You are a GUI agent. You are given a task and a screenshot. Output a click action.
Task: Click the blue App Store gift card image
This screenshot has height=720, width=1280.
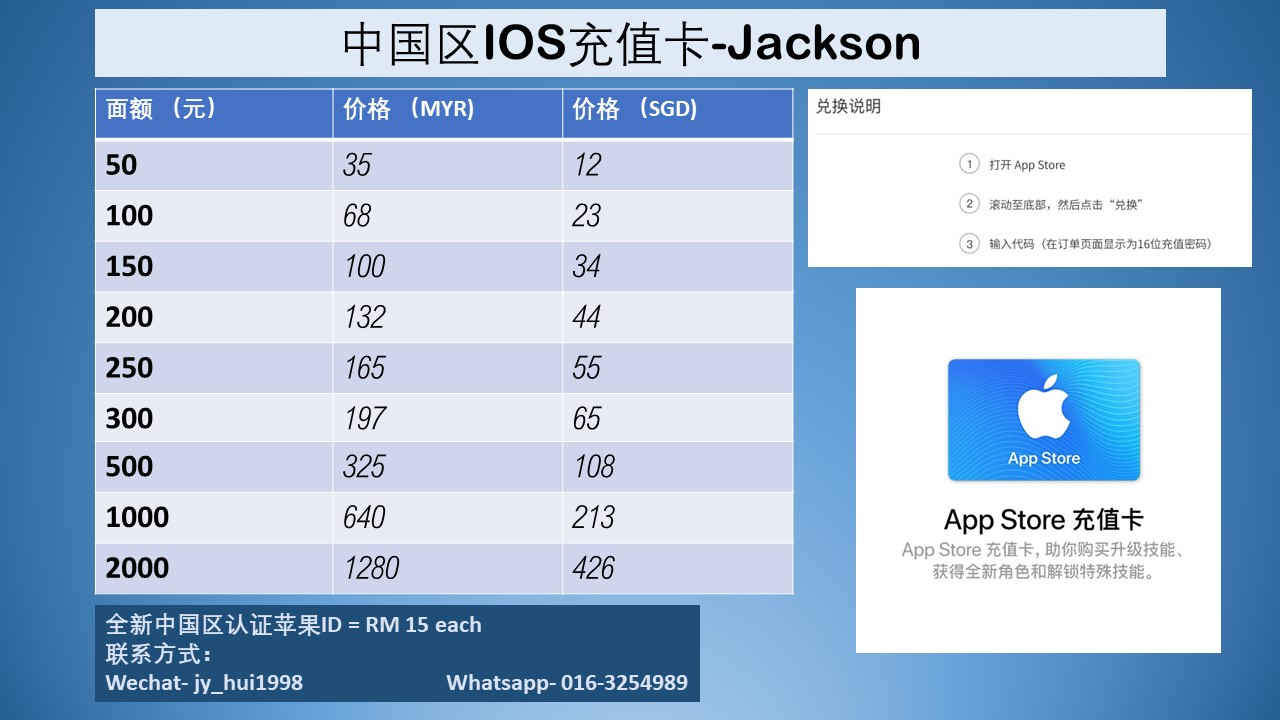pos(1044,420)
